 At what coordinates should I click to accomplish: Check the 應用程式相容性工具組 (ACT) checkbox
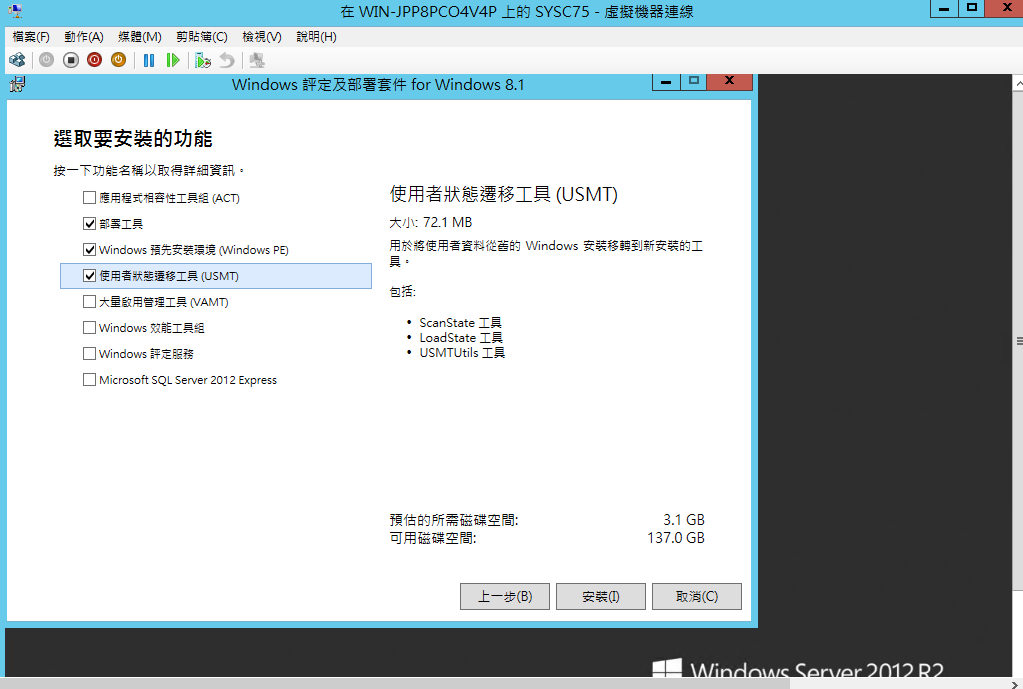pos(89,198)
